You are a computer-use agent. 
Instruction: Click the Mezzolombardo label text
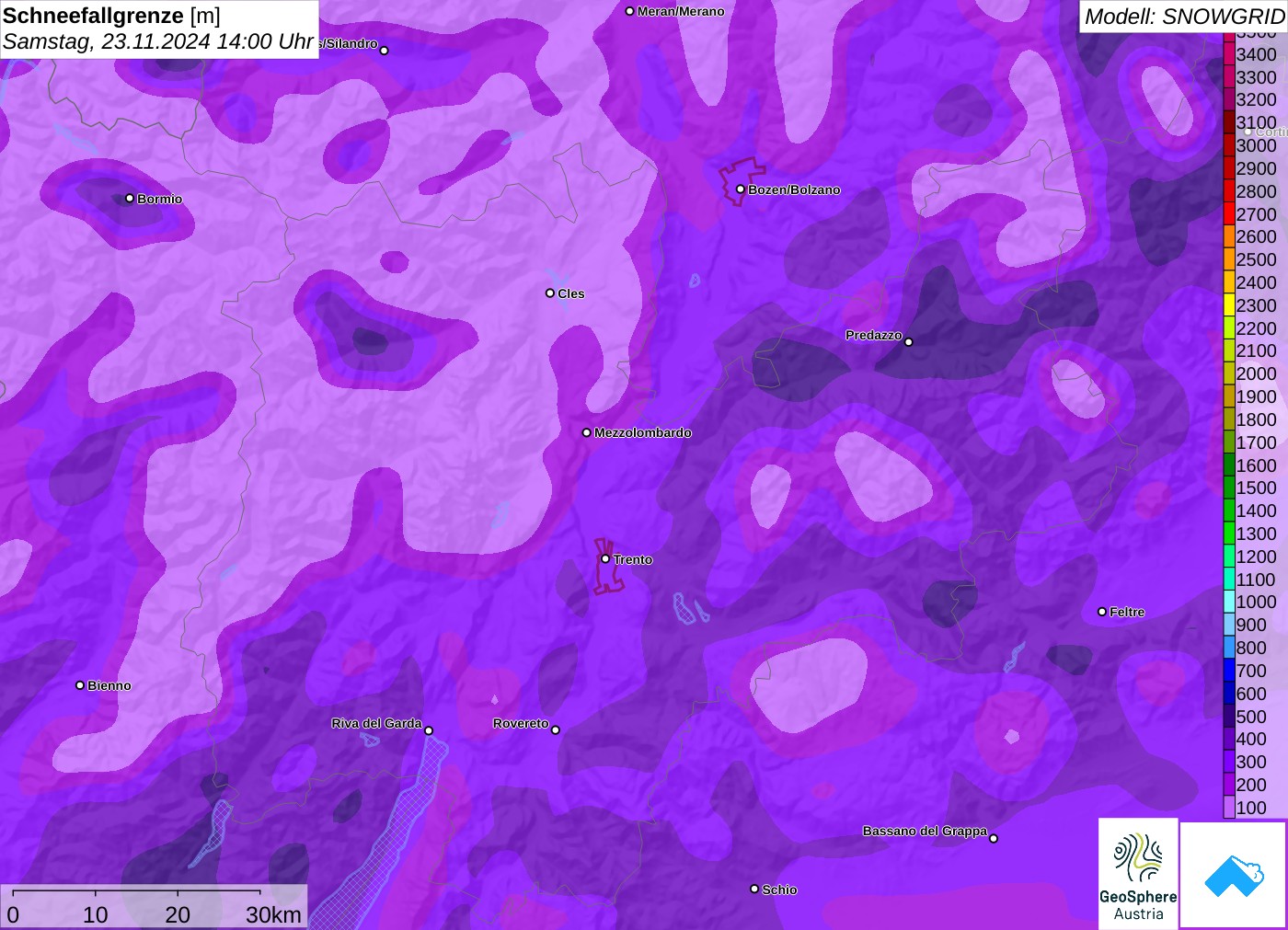click(643, 432)
